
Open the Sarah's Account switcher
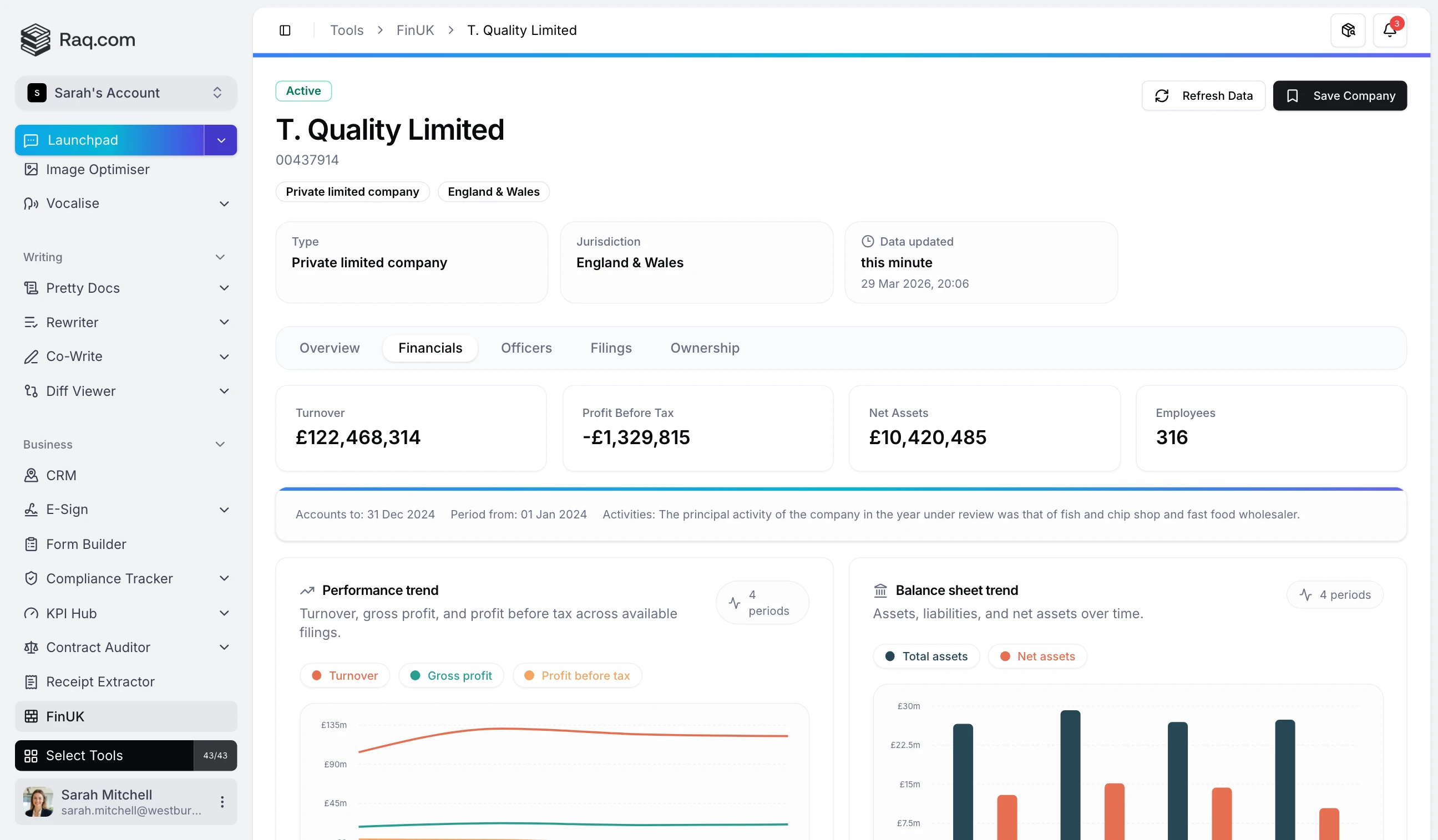point(125,93)
